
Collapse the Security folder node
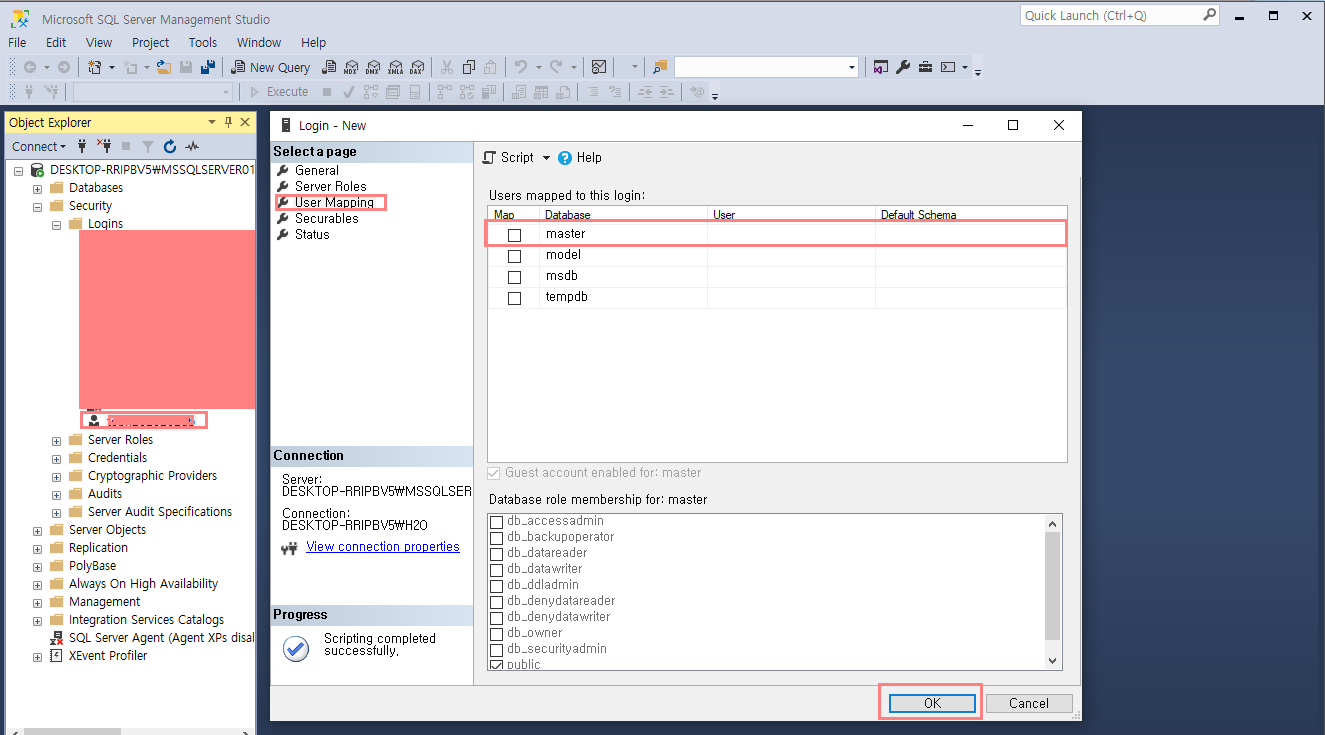(x=37, y=206)
